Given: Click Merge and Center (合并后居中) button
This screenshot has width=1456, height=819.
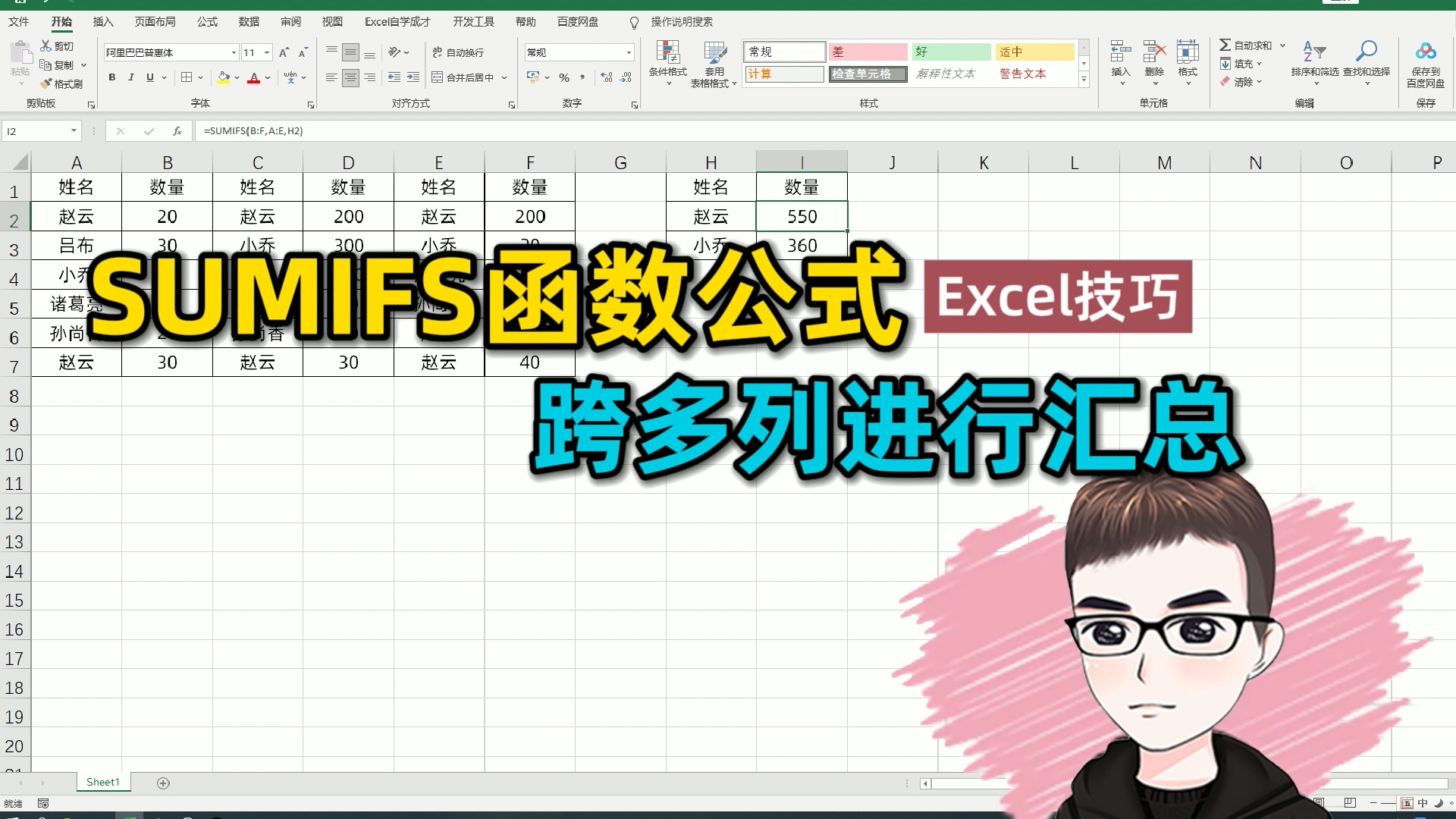Looking at the screenshot, I should (x=463, y=77).
